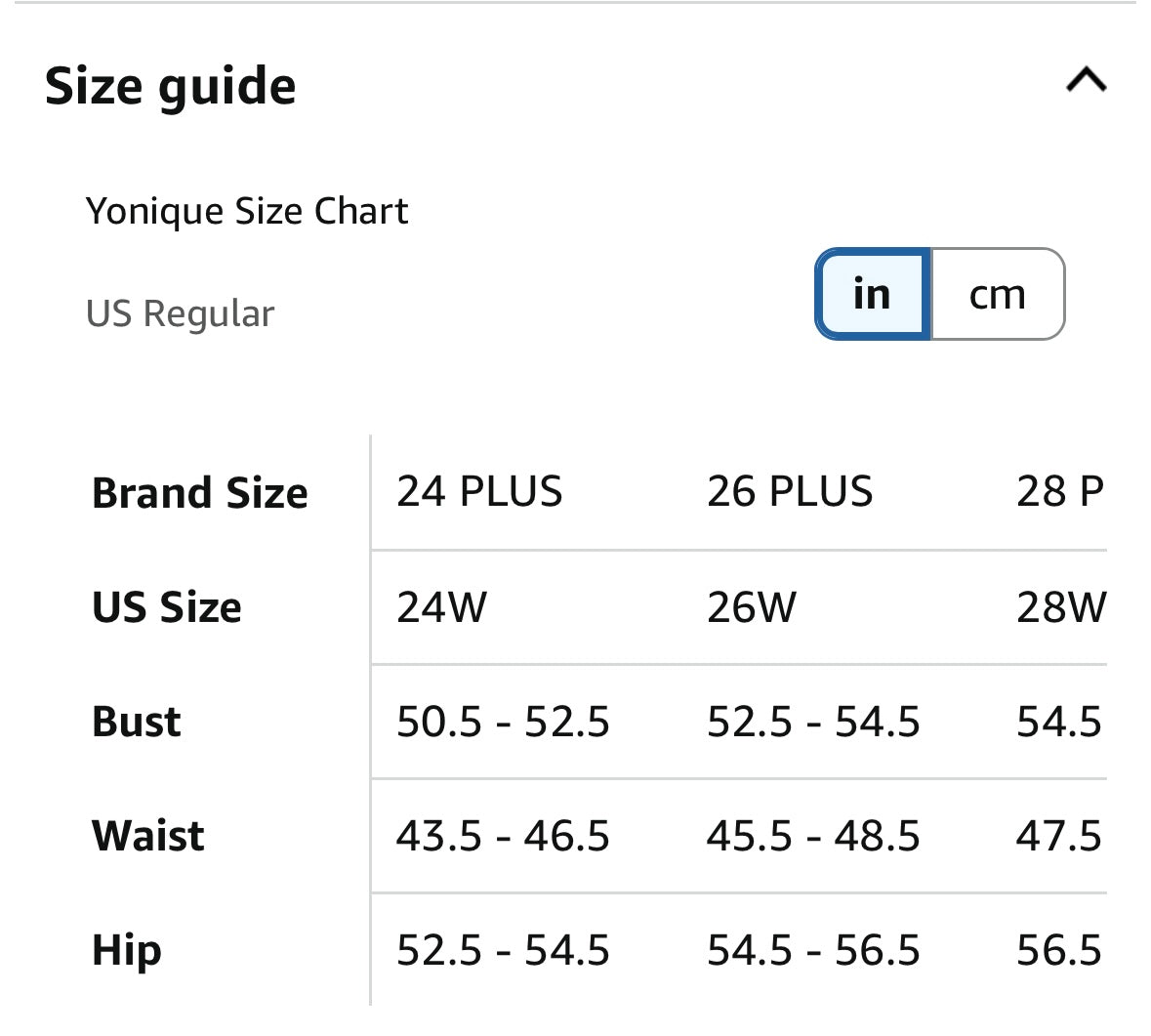This screenshot has width=1151, height=1036.
Task: Select the Hip row label
Action: (x=127, y=949)
